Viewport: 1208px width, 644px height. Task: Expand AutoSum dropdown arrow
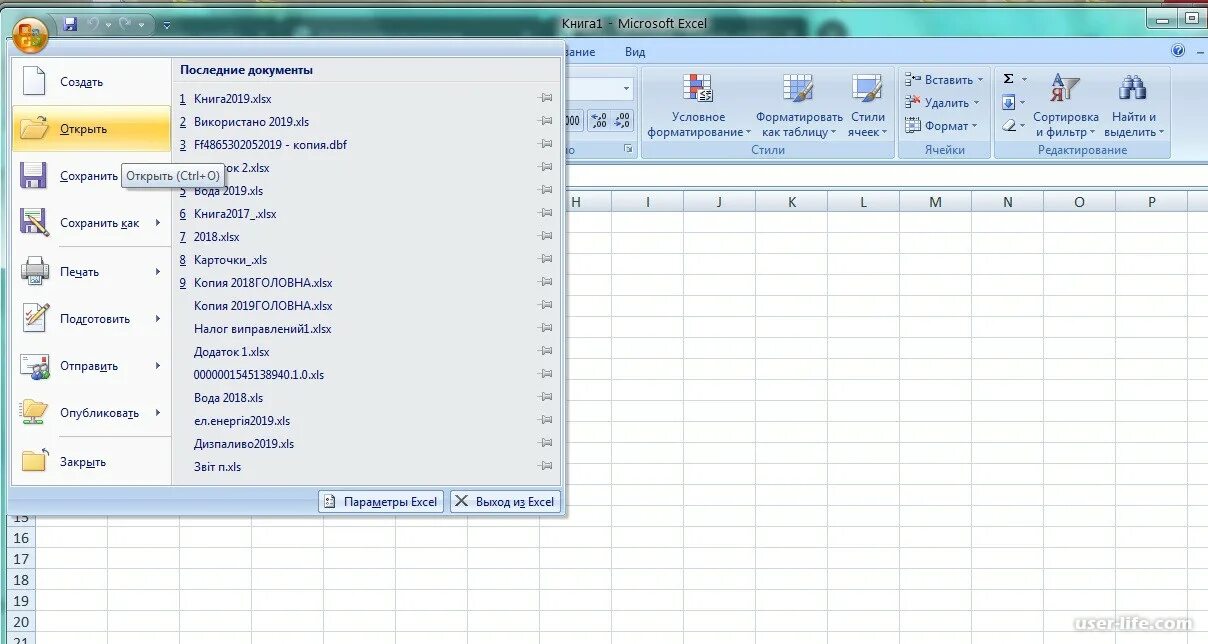[x=1023, y=79]
